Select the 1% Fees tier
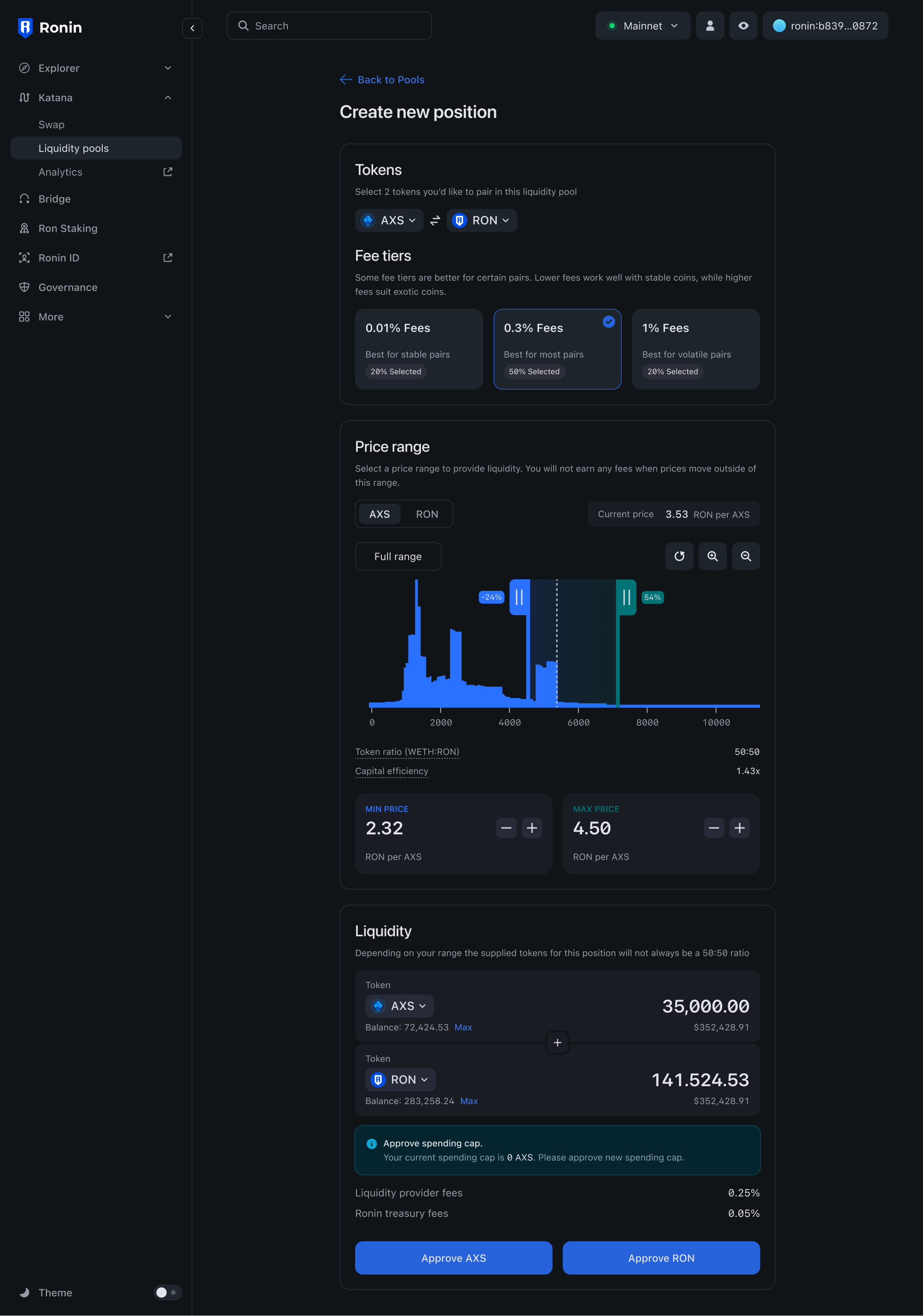 click(x=695, y=349)
